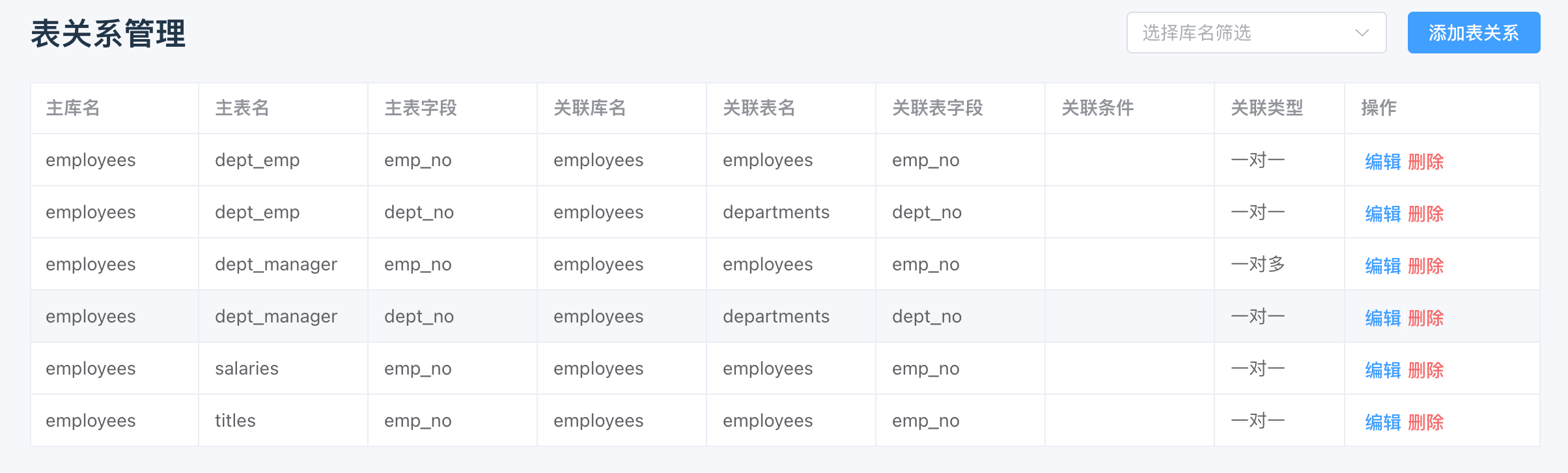This screenshot has width=1568, height=473.
Task: Delete the dept_emp emp_no relation row
Action: pos(1426,162)
